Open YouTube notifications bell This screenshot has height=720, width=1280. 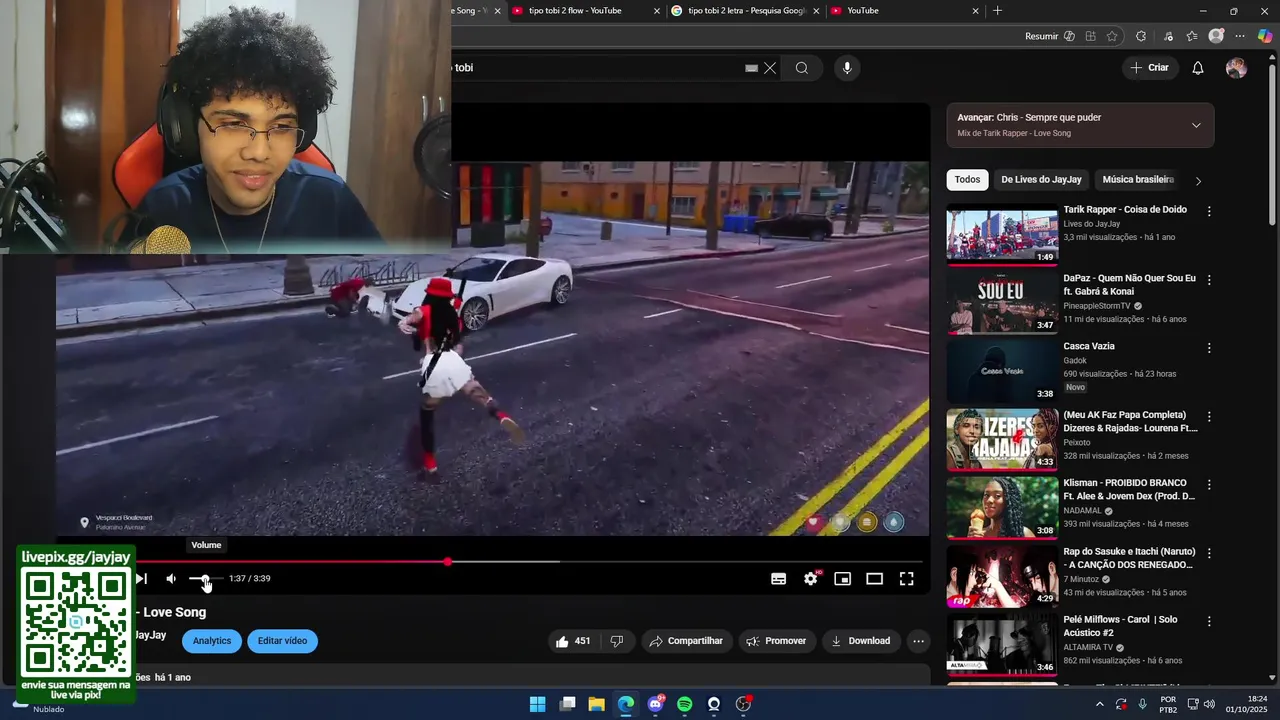(x=1198, y=68)
